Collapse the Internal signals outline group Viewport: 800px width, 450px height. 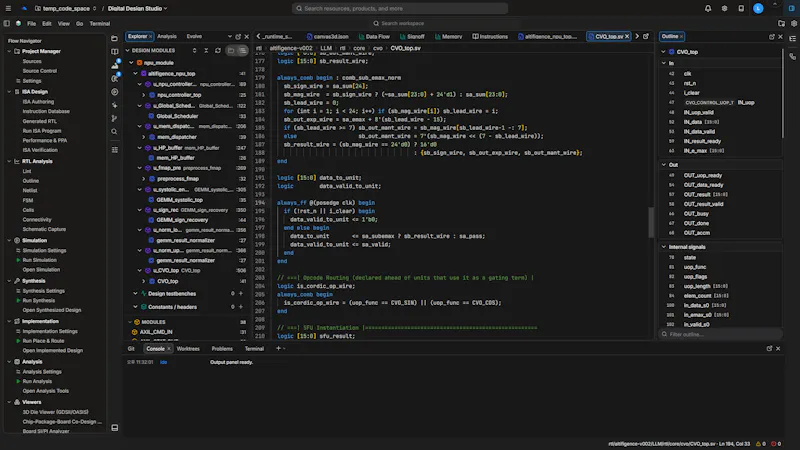664,247
